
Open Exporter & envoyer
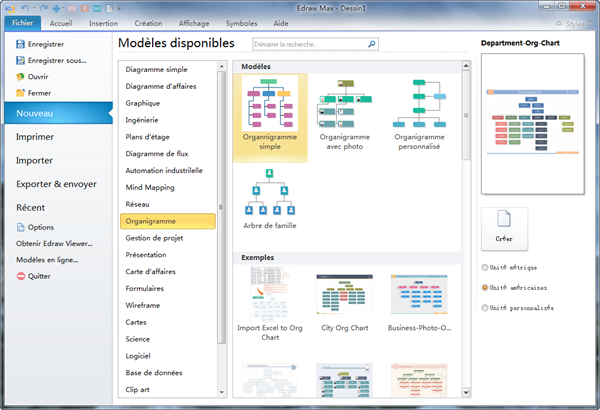coord(56,184)
